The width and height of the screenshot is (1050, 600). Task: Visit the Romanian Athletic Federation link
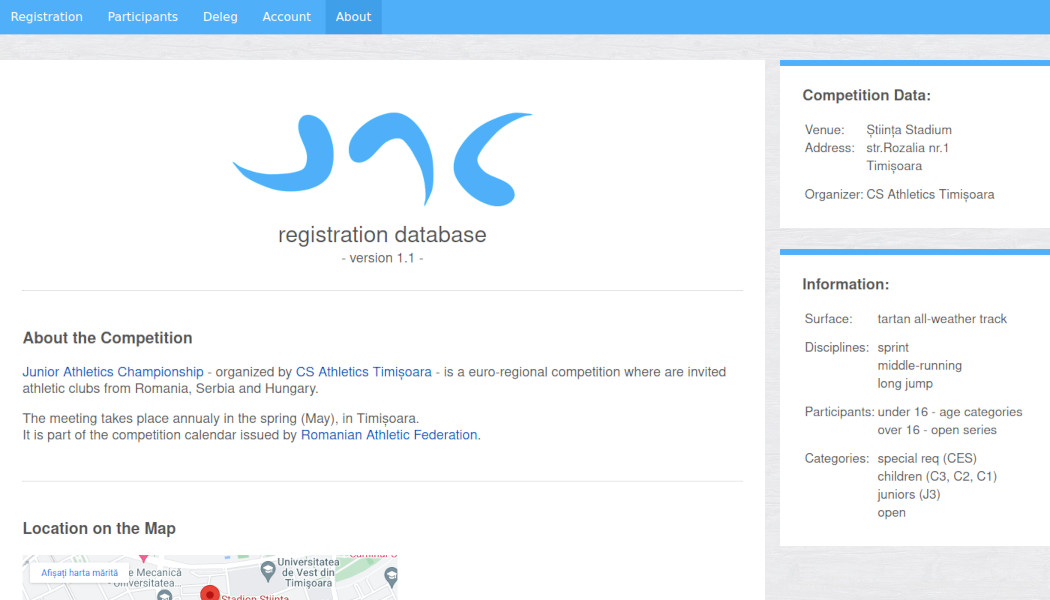(389, 435)
